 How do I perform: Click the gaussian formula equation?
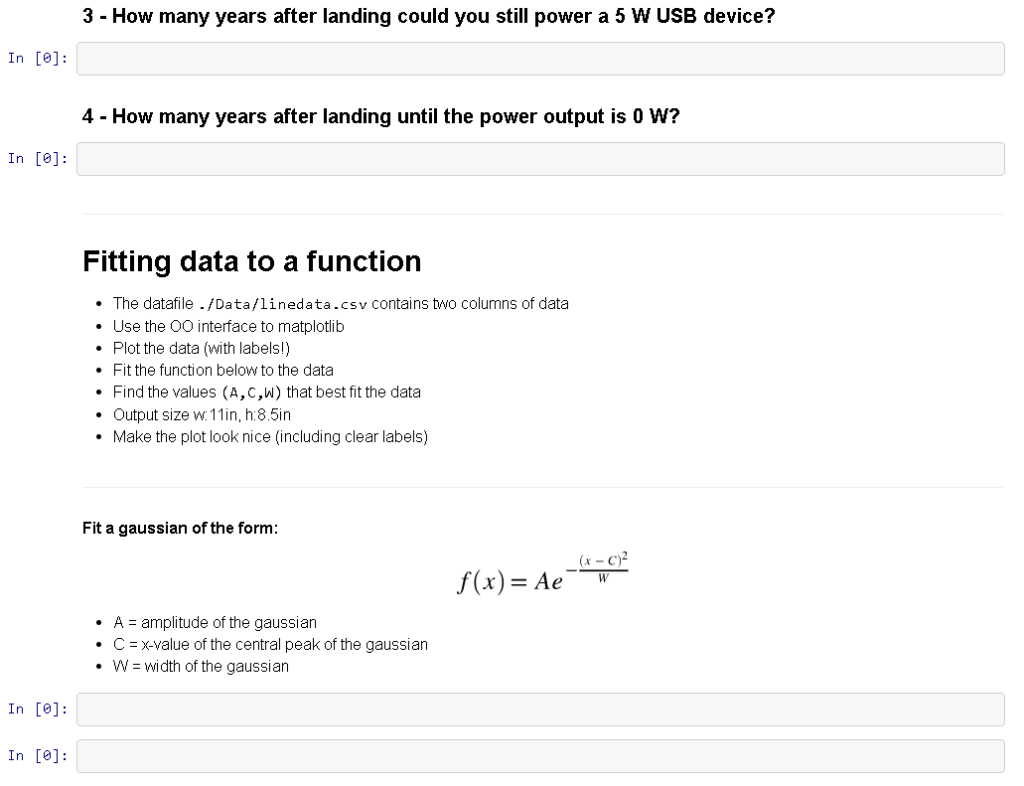point(541,575)
